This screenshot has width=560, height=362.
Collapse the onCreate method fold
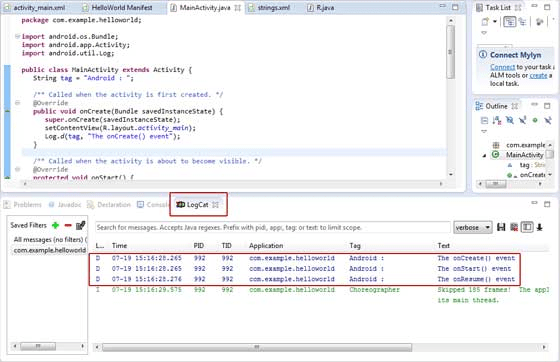coord(18,103)
